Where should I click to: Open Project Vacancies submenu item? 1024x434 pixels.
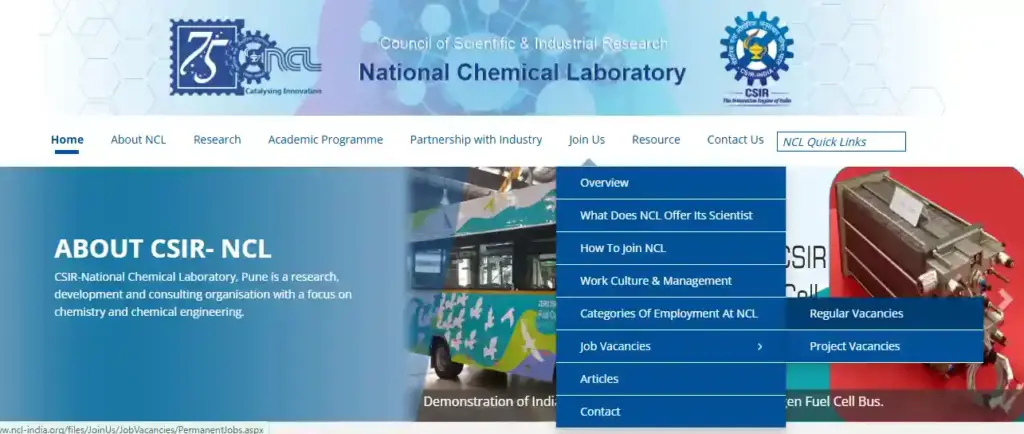855,346
